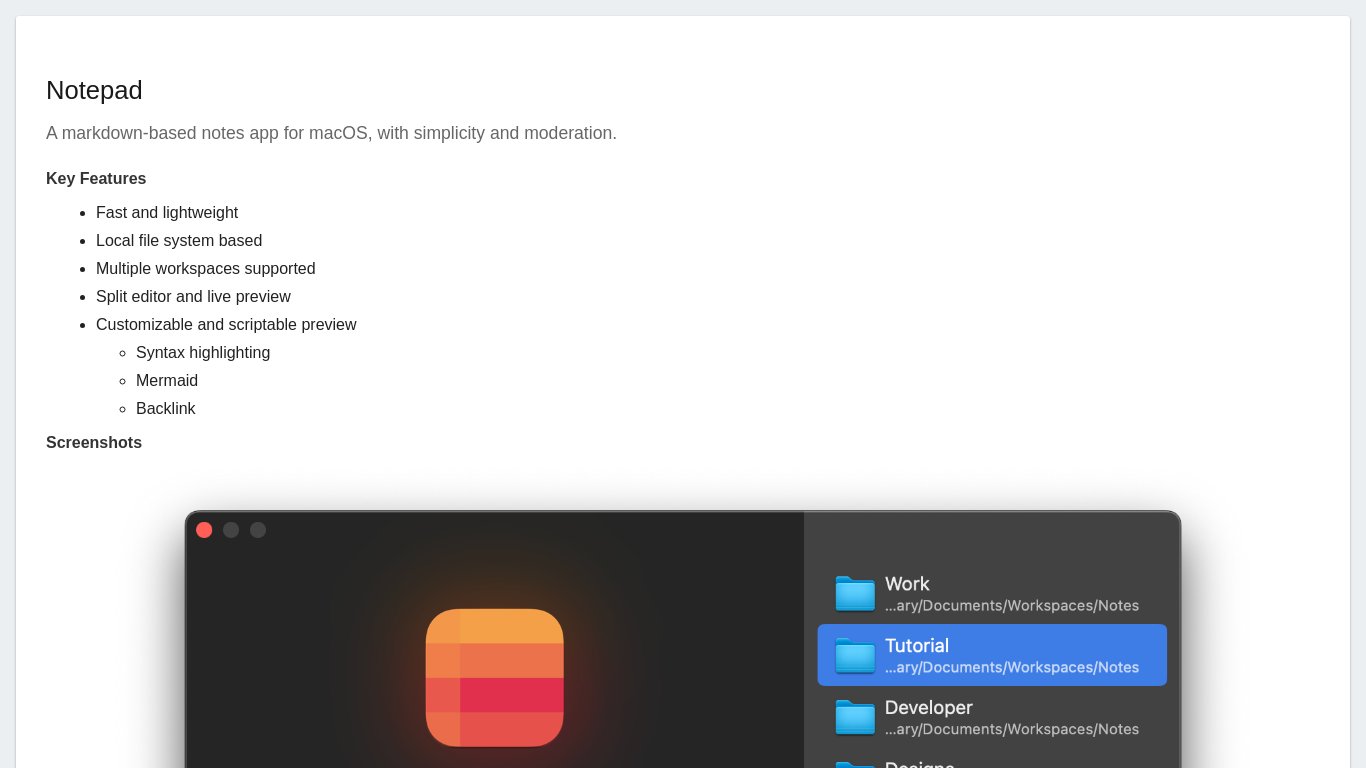Click the path text under Work

(1012, 606)
